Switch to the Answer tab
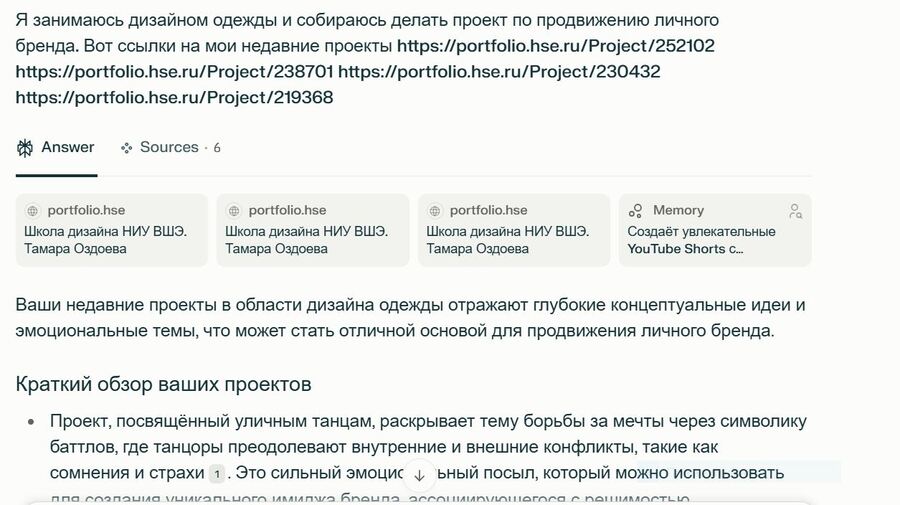 [x=67, y=148]
